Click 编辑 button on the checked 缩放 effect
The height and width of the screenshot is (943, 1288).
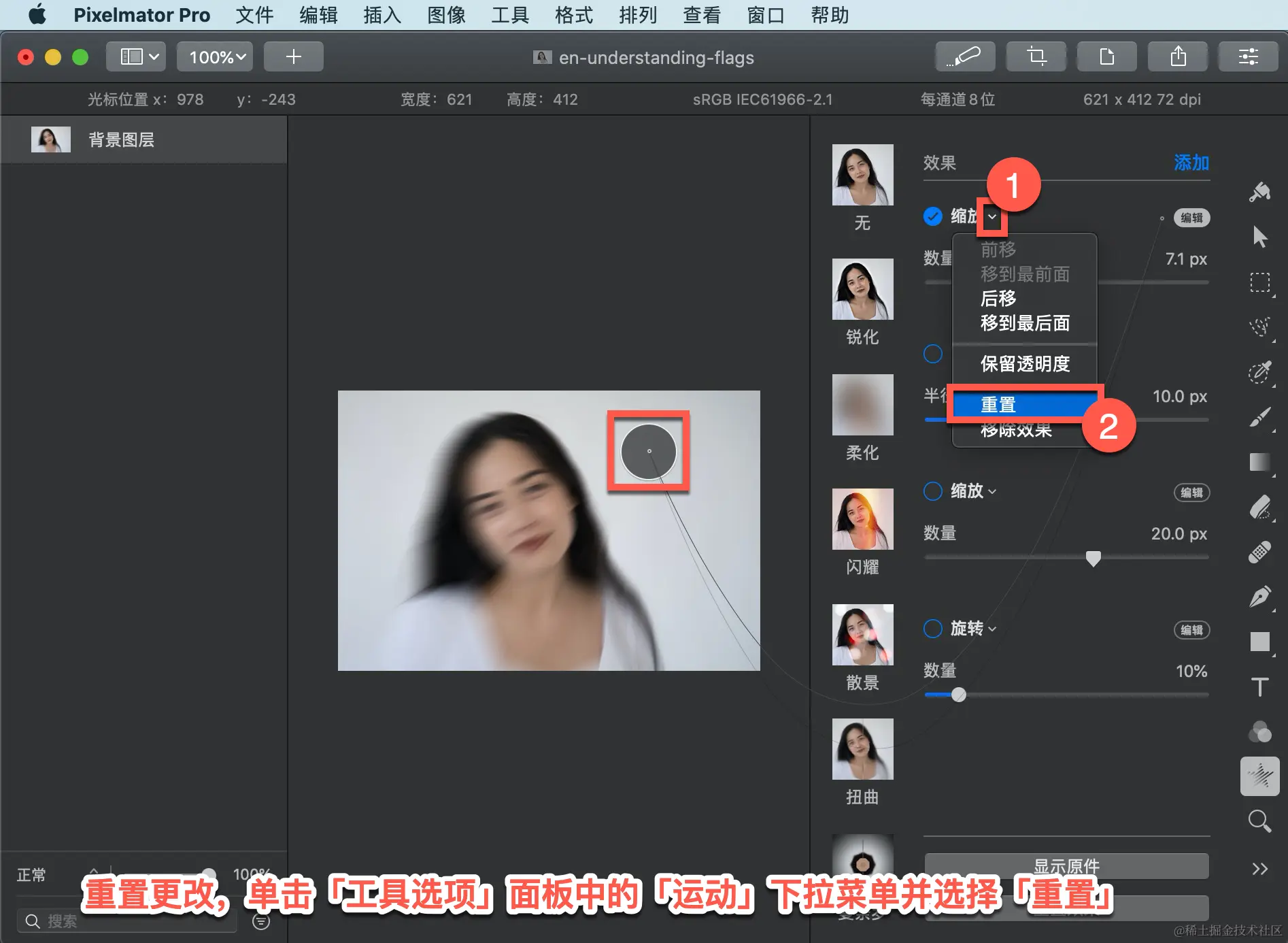click(x=1191, y=218)
